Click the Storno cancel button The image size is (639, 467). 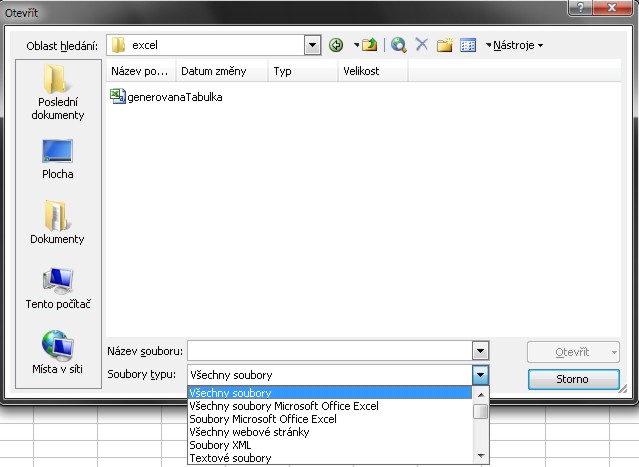(x=573, y=380)
